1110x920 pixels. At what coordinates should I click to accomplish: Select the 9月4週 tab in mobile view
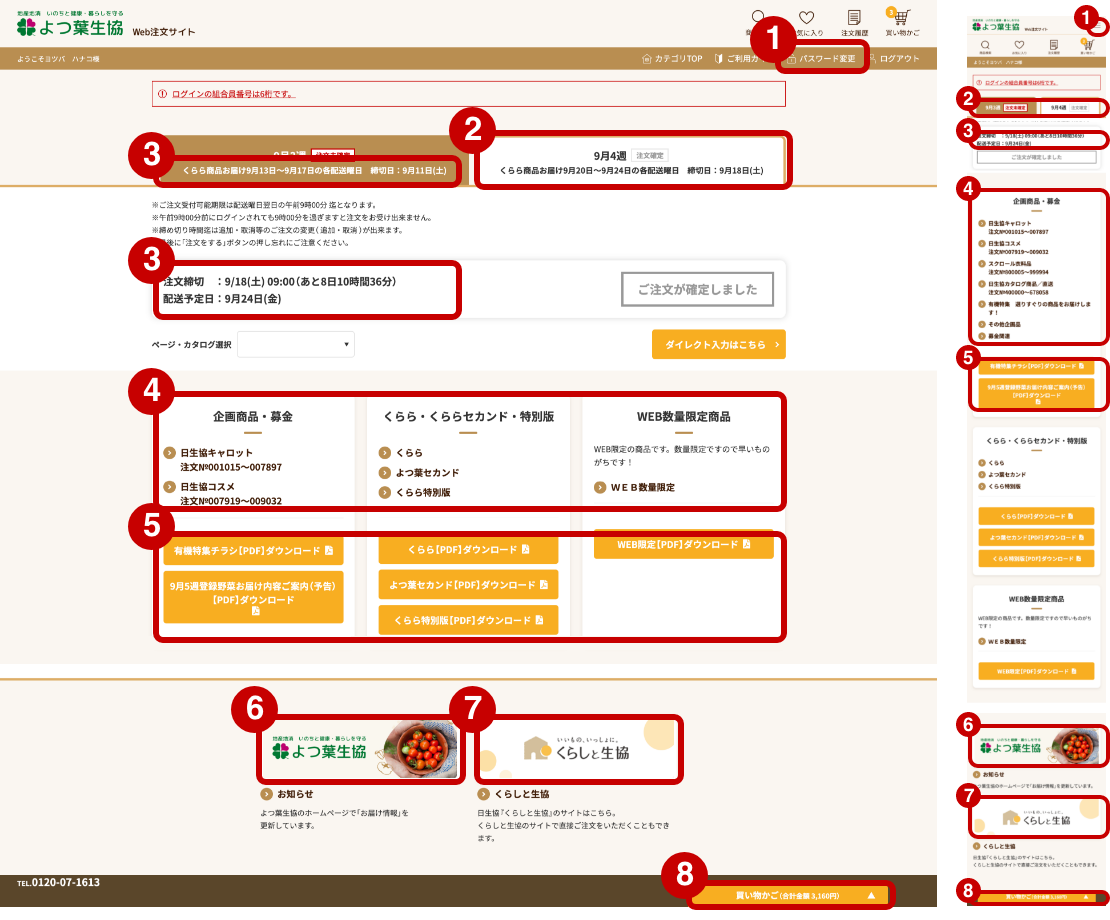pos(1068,108)
